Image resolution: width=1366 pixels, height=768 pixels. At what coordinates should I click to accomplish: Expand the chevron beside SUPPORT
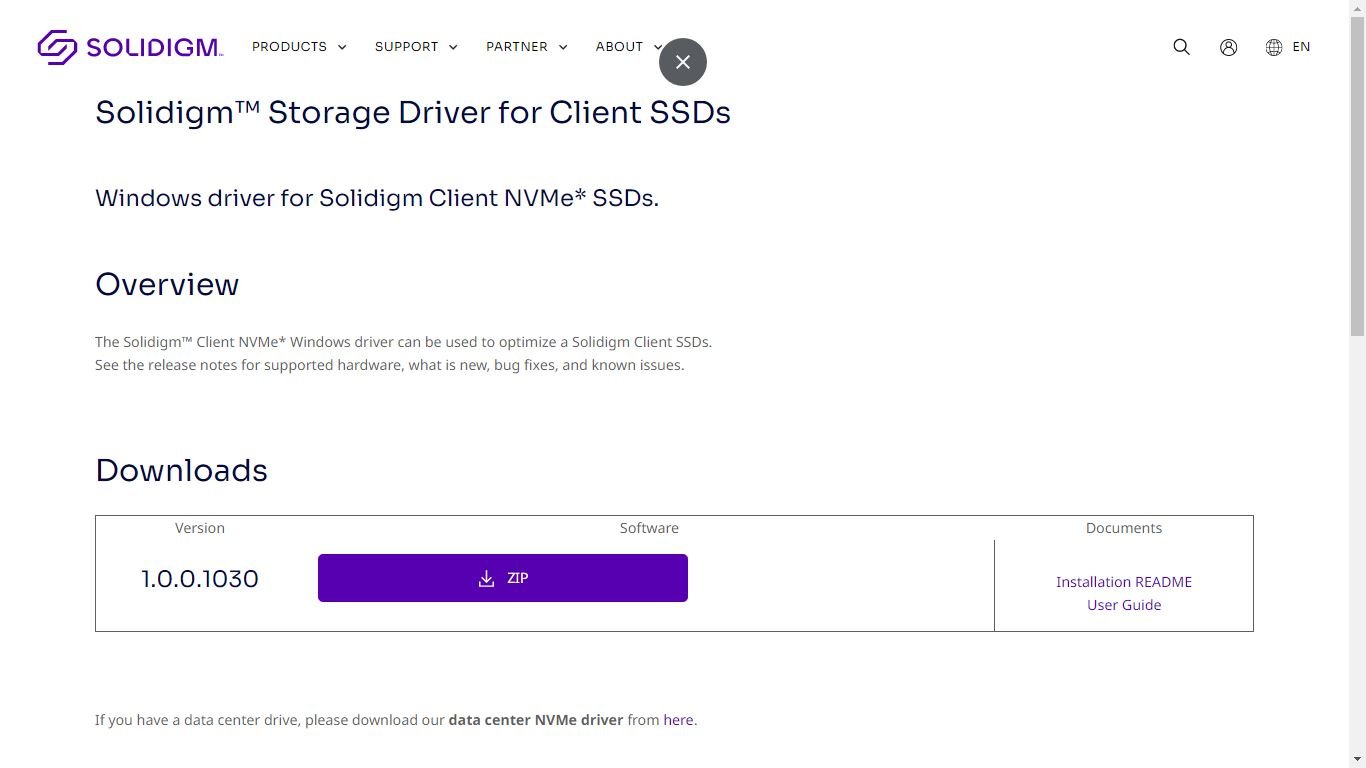pos(453,47)
